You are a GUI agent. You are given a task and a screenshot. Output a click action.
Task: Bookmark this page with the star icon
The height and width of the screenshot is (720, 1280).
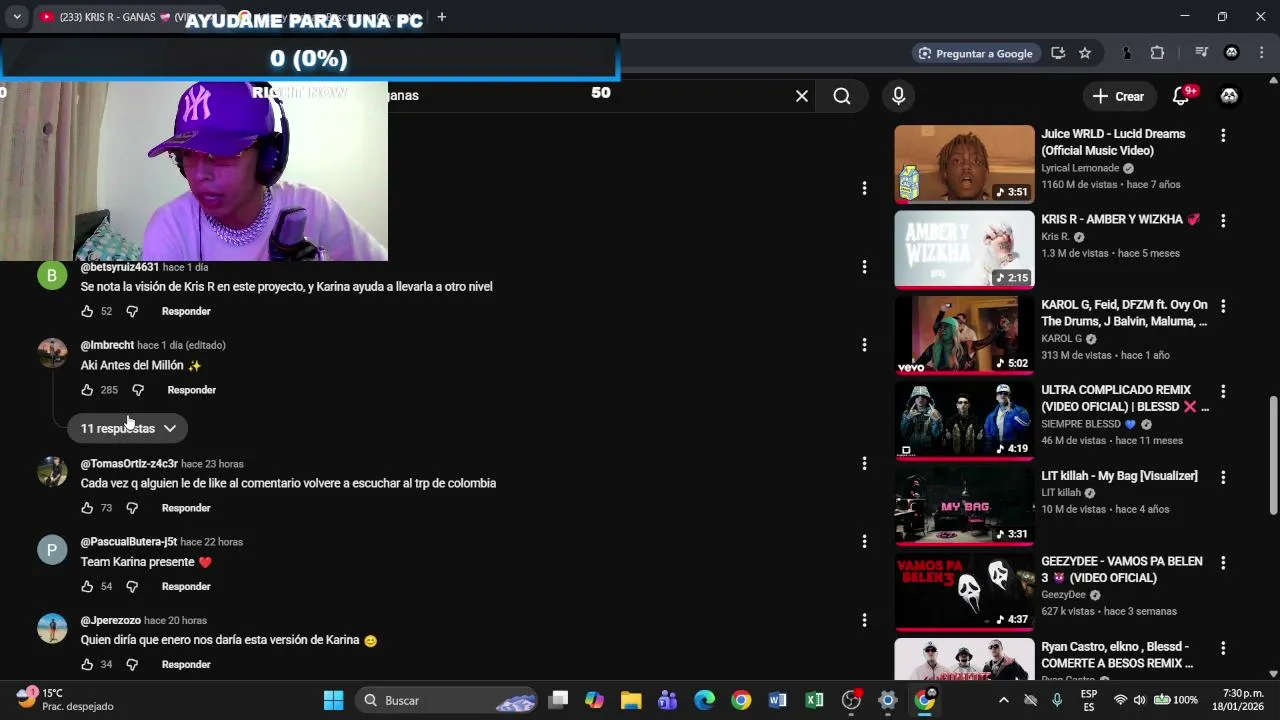(1085, 53)
